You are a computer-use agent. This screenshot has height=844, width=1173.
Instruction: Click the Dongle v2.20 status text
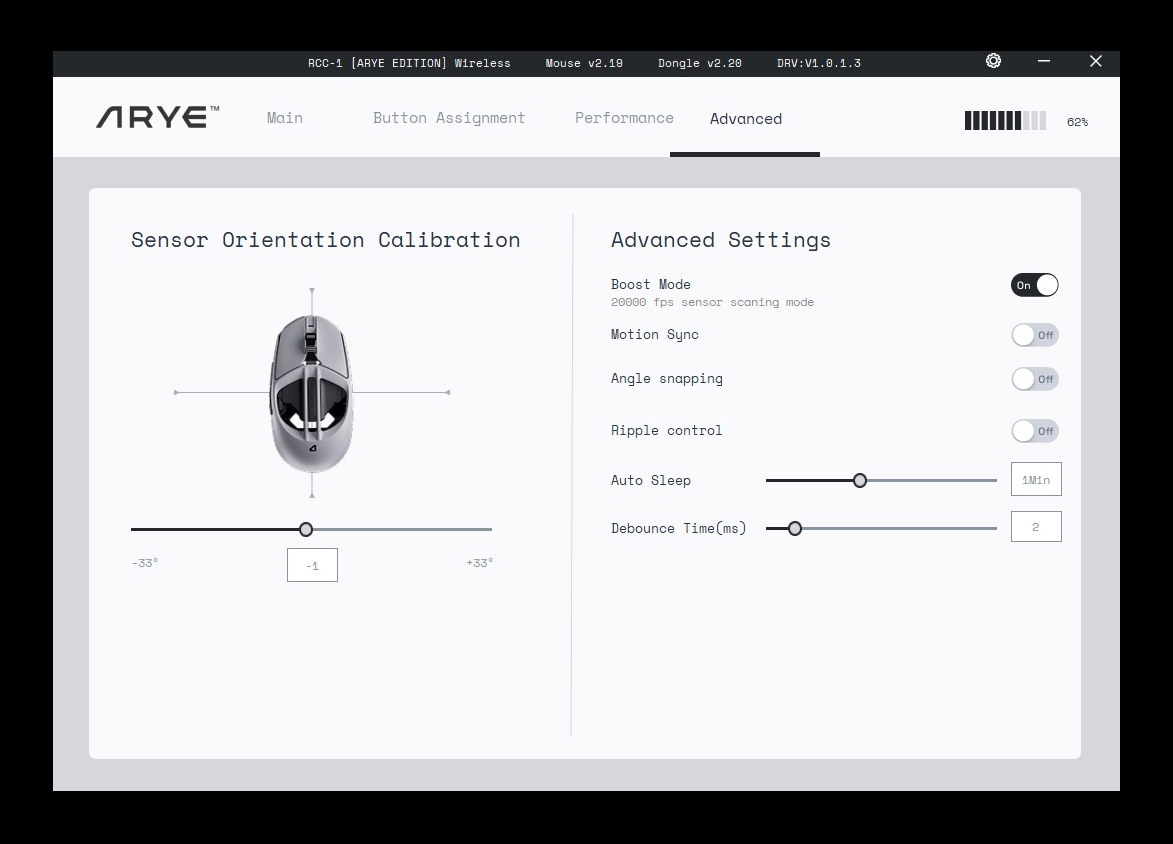point(700,63)
